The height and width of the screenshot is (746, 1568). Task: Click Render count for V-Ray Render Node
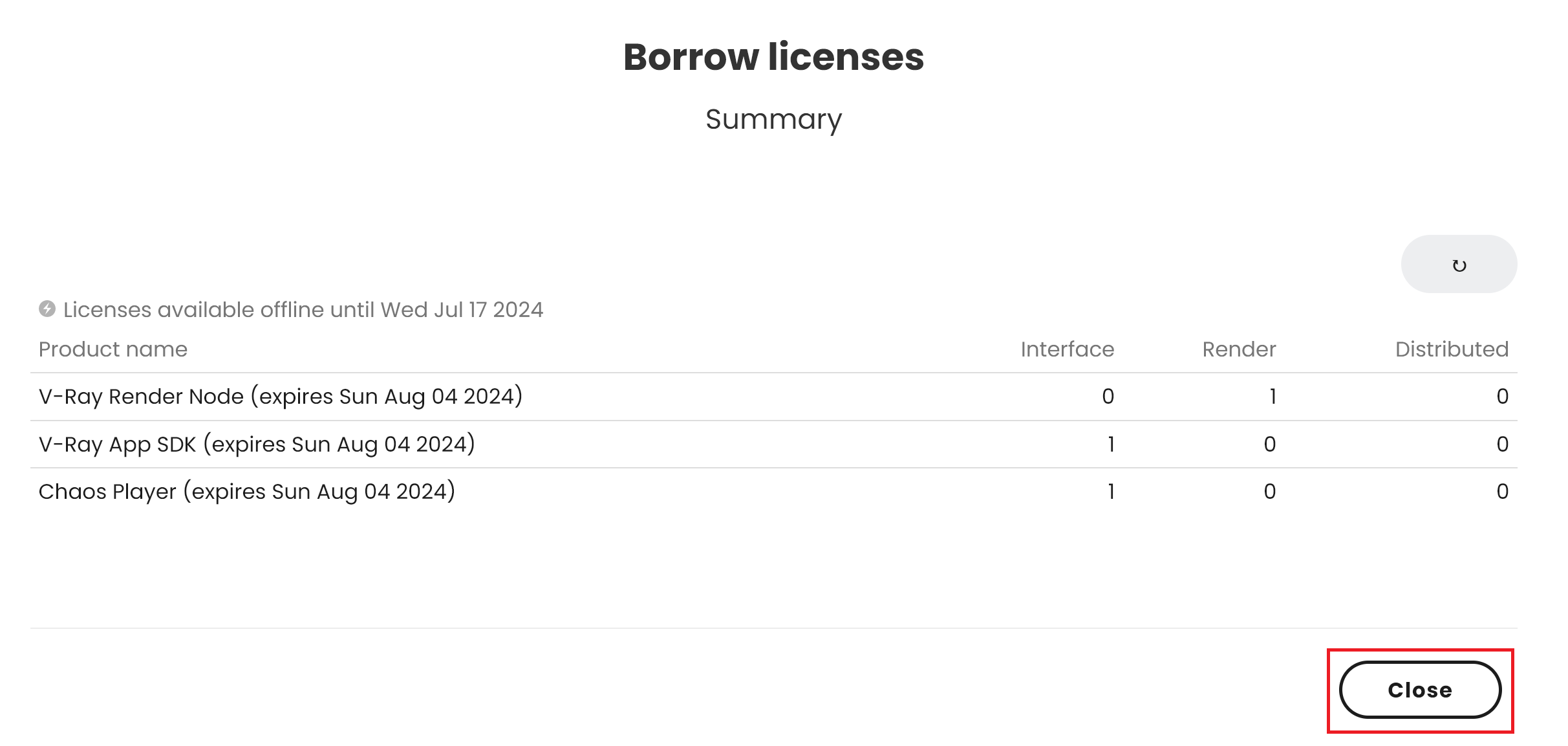pyautogui.click(x=1272, y=396)
